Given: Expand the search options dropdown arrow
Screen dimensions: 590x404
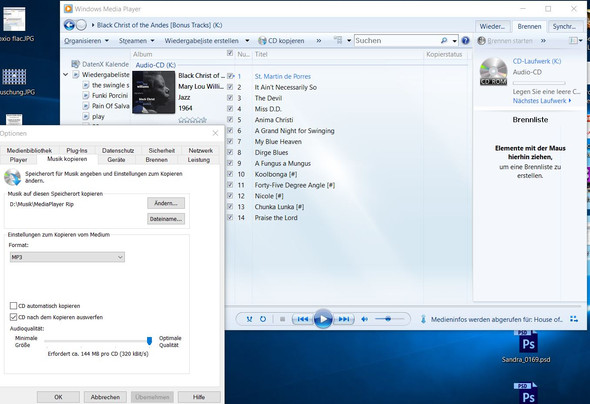Looking at the screenshot, I should pos(455,41).
